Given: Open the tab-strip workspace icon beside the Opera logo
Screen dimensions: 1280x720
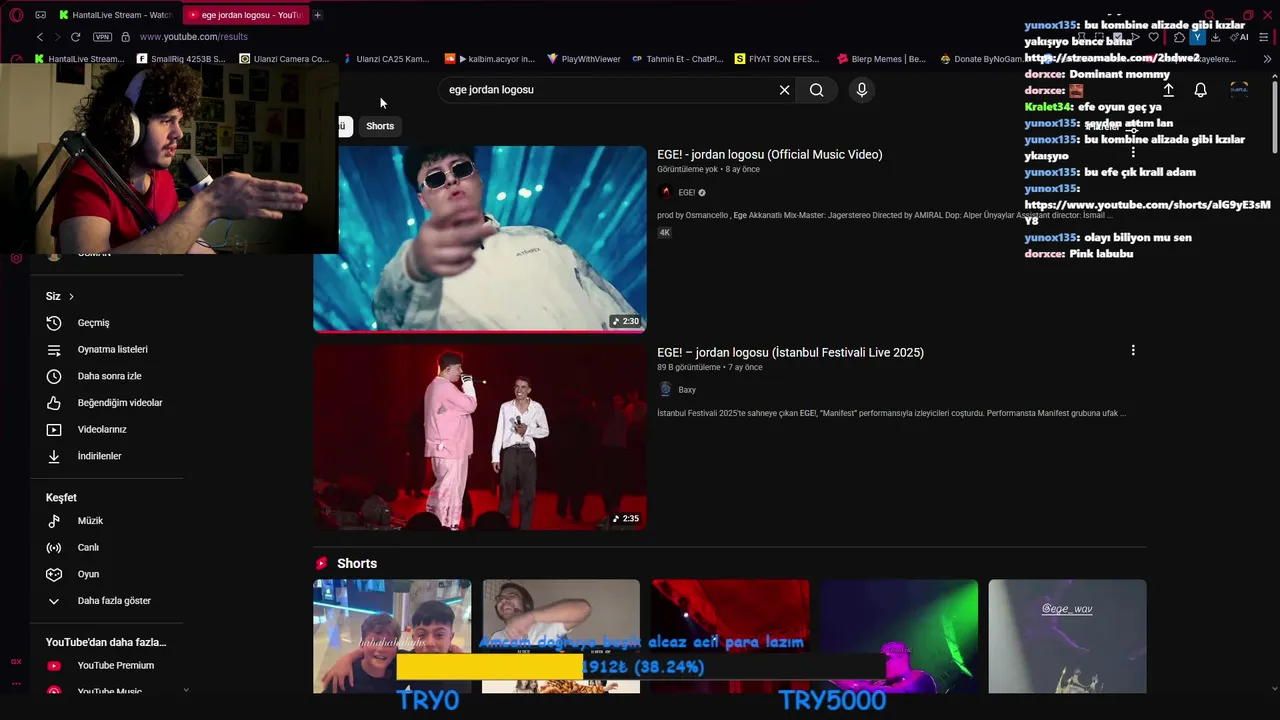Looking at the screenshot, I should point(40,15).
